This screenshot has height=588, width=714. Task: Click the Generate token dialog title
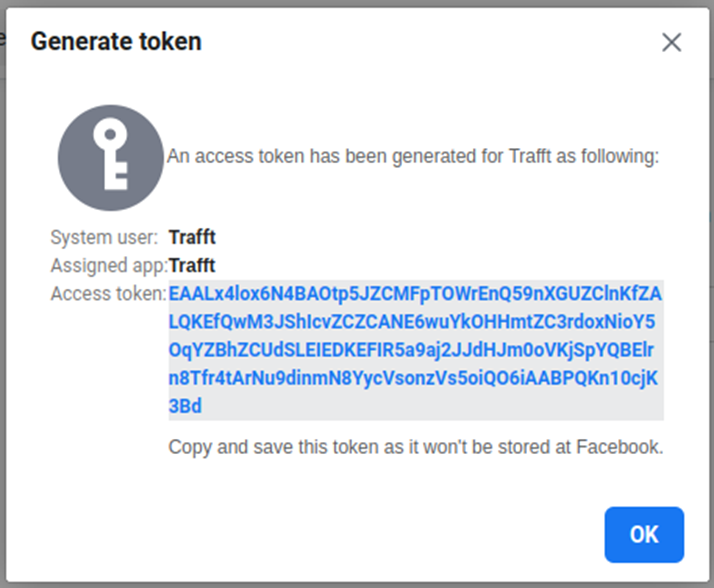116,42
